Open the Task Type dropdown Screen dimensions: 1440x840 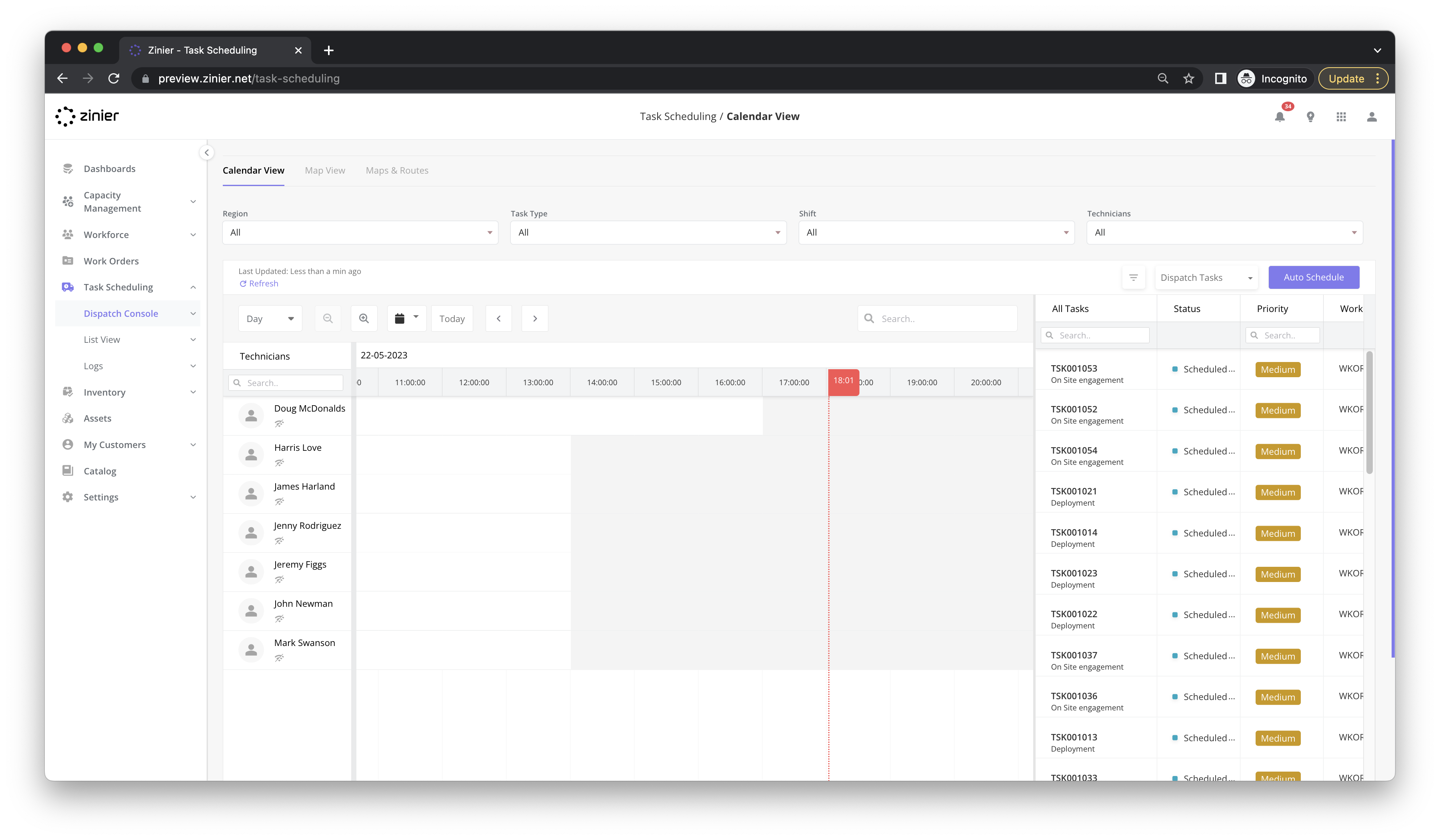pos(648,232)
